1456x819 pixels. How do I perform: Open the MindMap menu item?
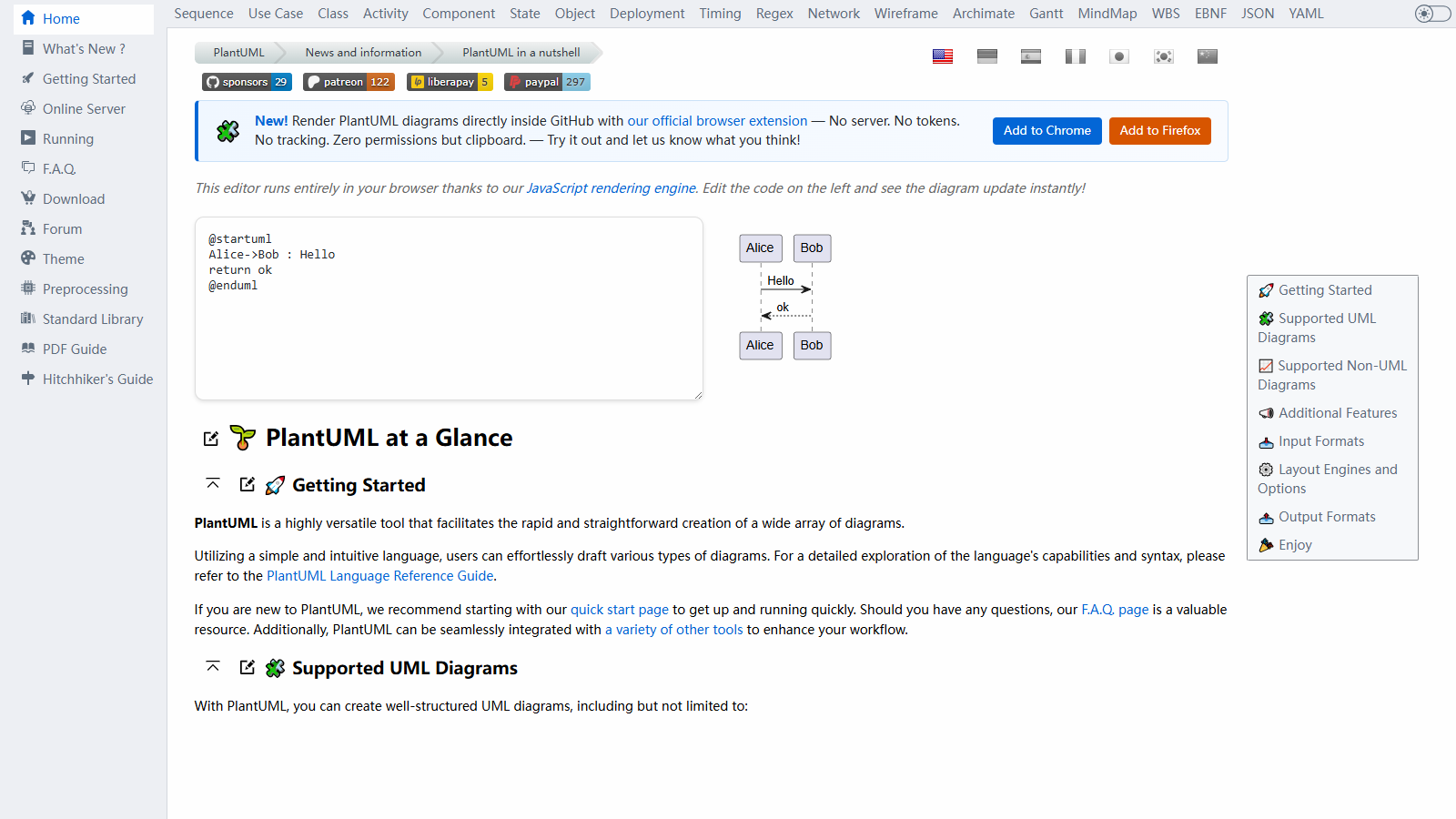coord(1107,14)
